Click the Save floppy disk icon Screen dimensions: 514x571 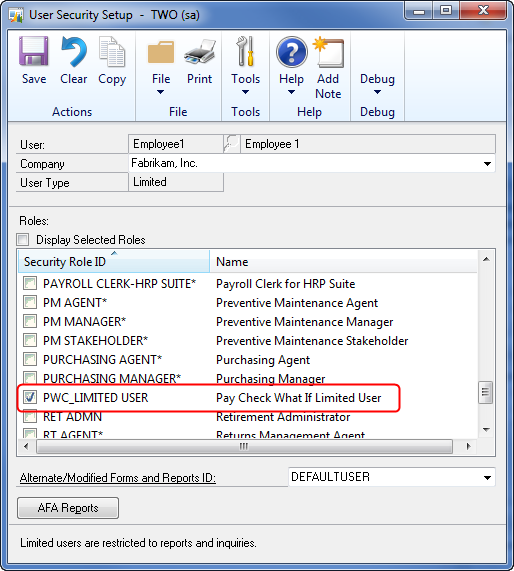click(34, 51)
